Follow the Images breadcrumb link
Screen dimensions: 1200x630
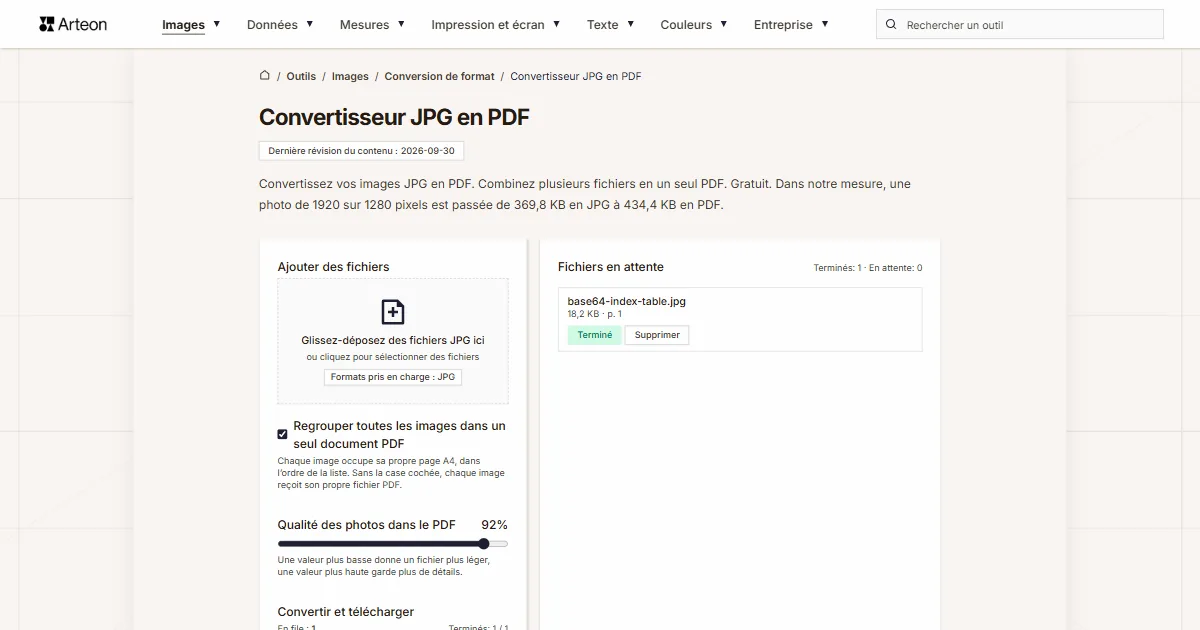coord(350,76)
